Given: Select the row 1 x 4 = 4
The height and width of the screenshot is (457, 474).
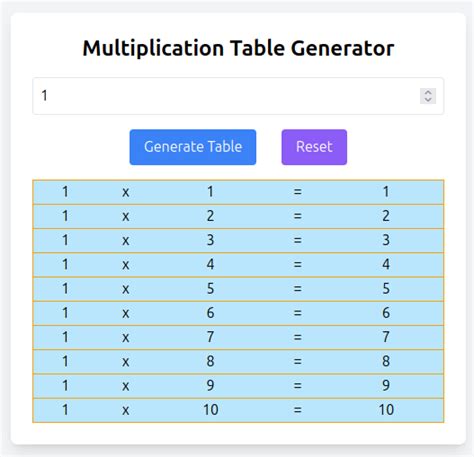Looking at the screenshot, I should 238,265.
